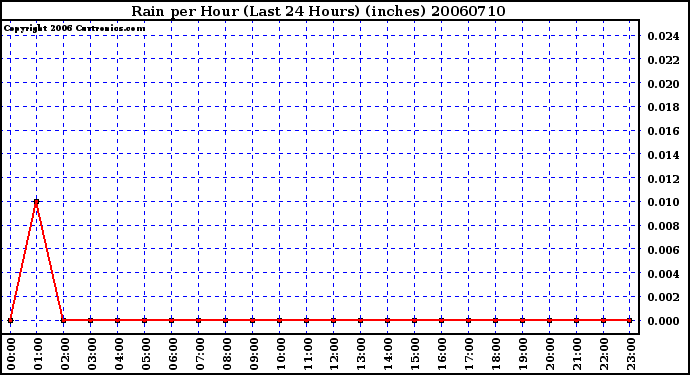Click the 0.008 y-axis label
Viewport: 690px width, 375px height.
pyautogui.click(x=663, y=226)
